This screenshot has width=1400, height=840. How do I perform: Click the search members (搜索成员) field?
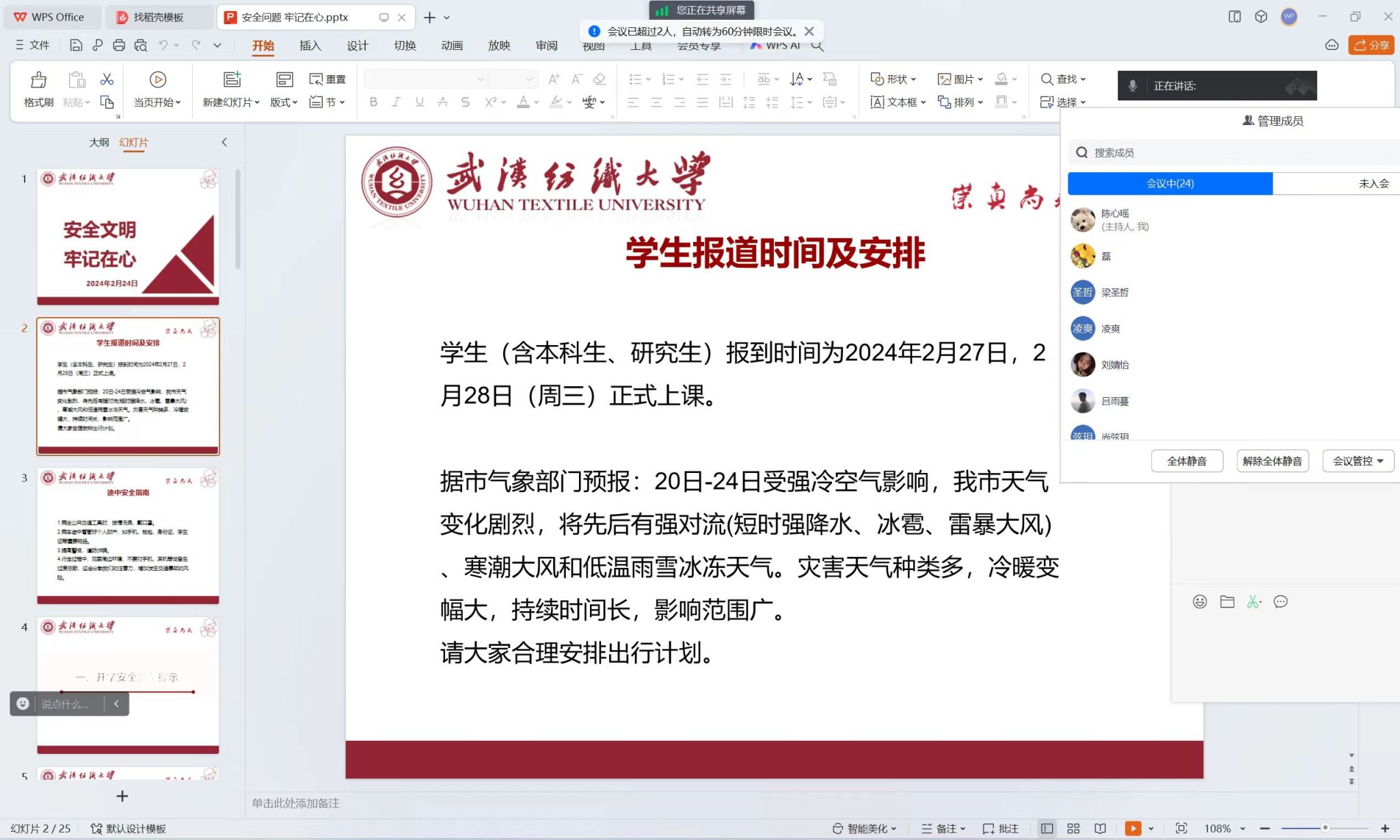pos(1230,152)
